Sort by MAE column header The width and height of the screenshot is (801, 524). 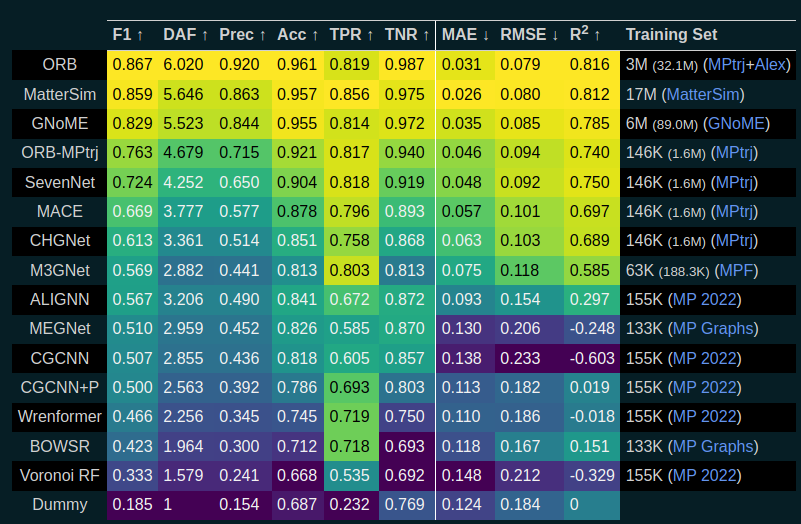pos(465,35)
